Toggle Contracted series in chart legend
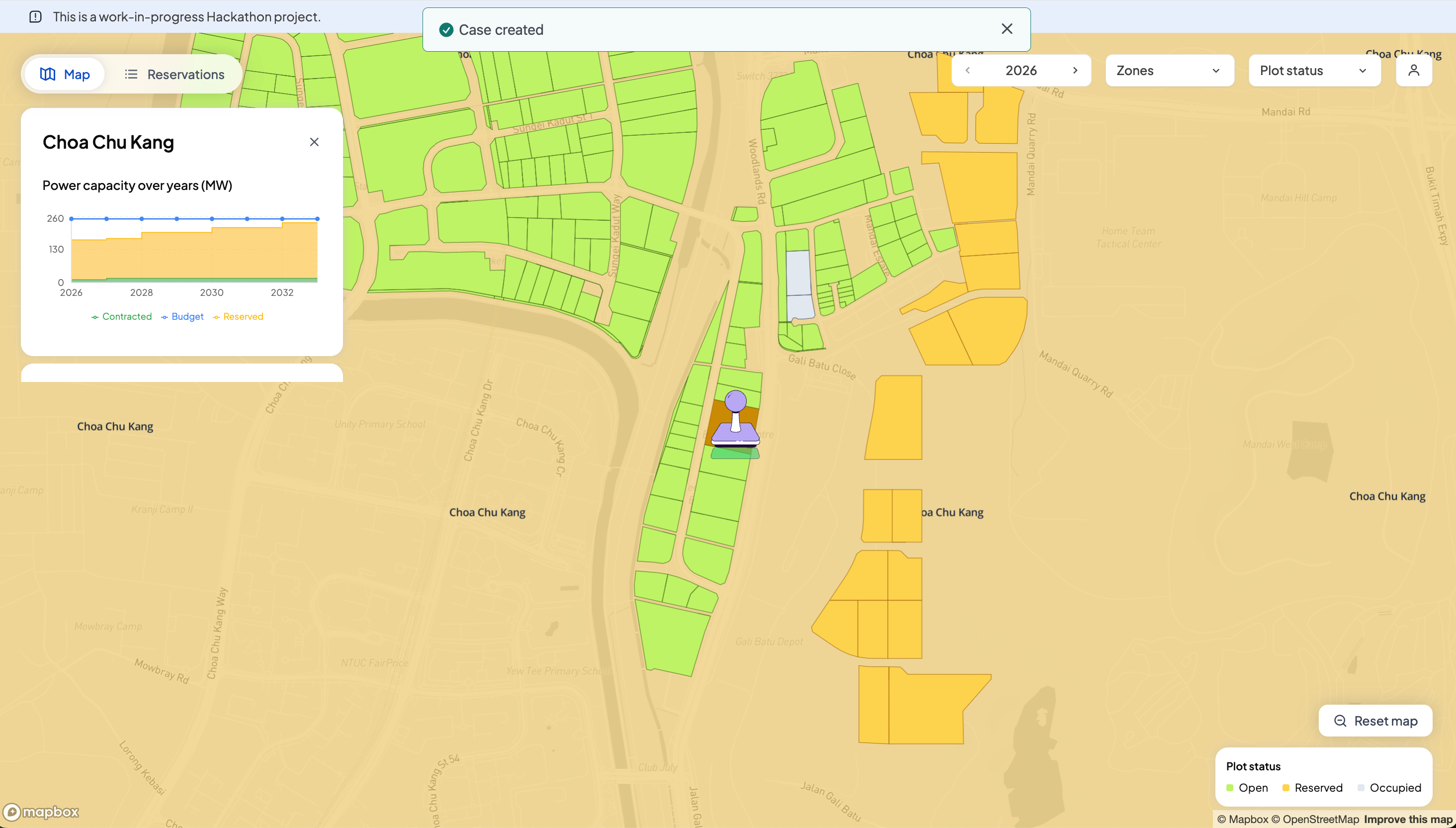1456x828 pixels. (122, 317)
